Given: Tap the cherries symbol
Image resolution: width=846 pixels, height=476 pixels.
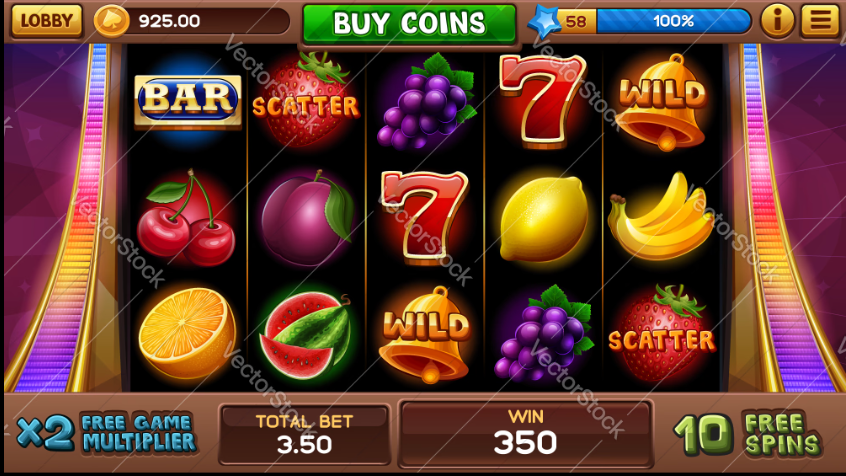Looking at the screenshot, I should (x=186, y=218).
